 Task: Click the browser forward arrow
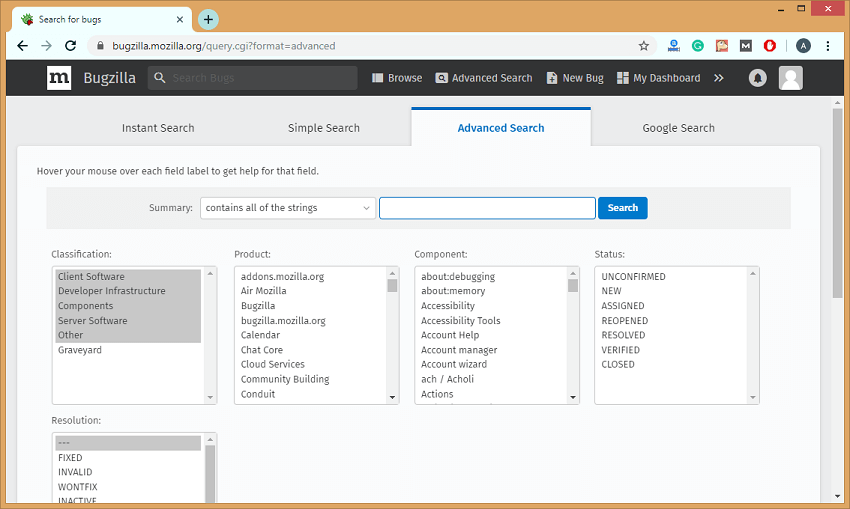pos(47,46)
